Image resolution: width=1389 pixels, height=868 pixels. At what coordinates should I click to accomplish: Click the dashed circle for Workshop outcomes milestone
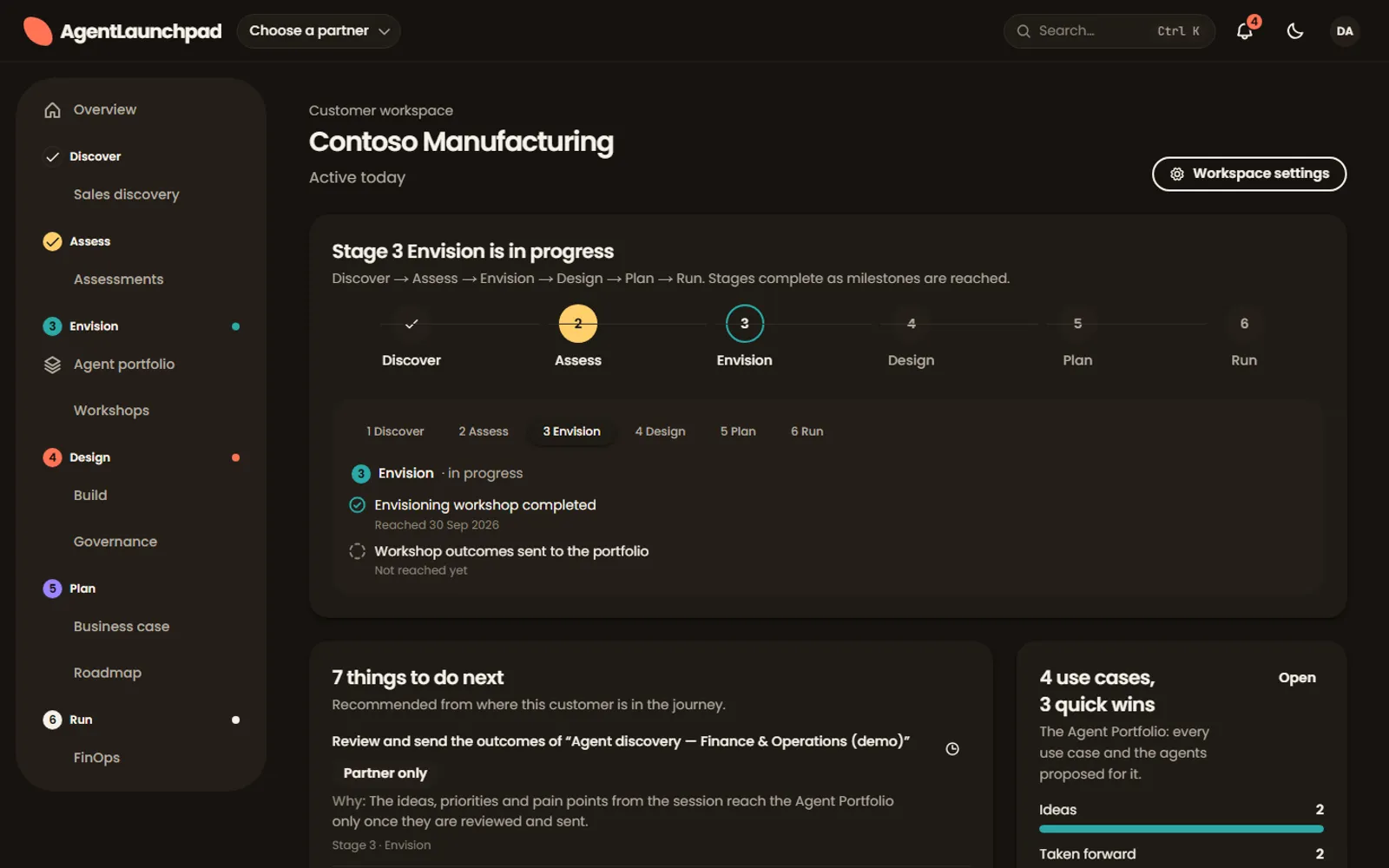[x=357, y=551]
